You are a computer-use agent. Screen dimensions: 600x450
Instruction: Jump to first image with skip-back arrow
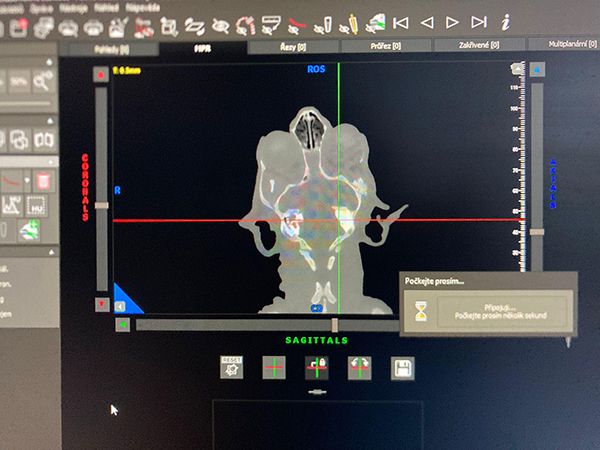402,21
